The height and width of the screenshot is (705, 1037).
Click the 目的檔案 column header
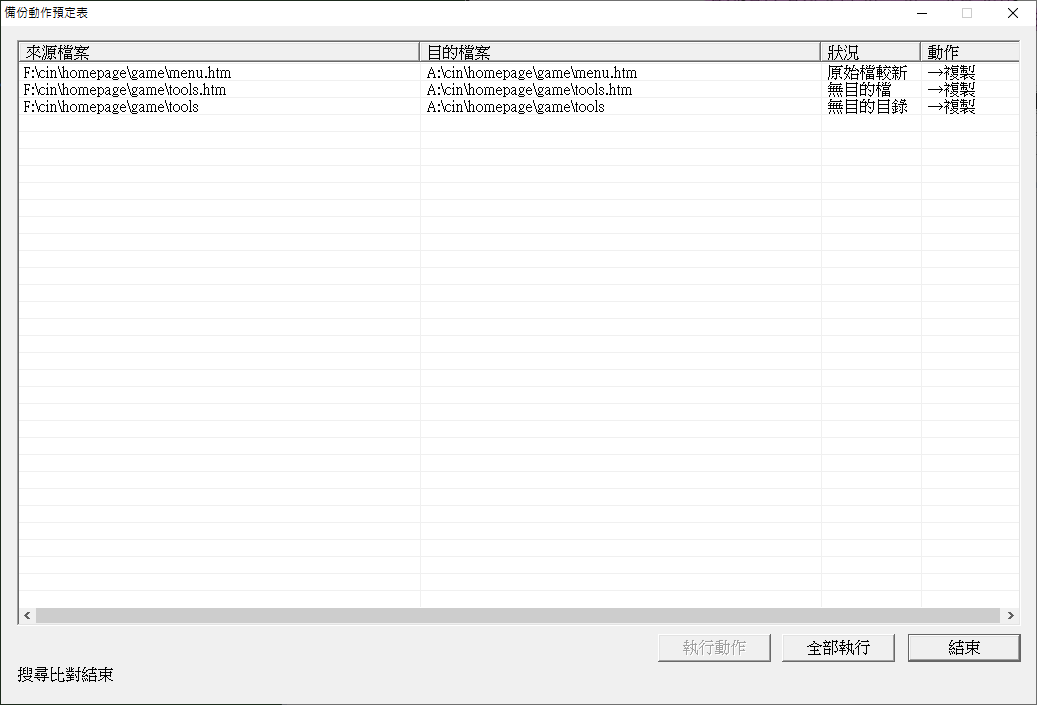(x=619, y=52)
